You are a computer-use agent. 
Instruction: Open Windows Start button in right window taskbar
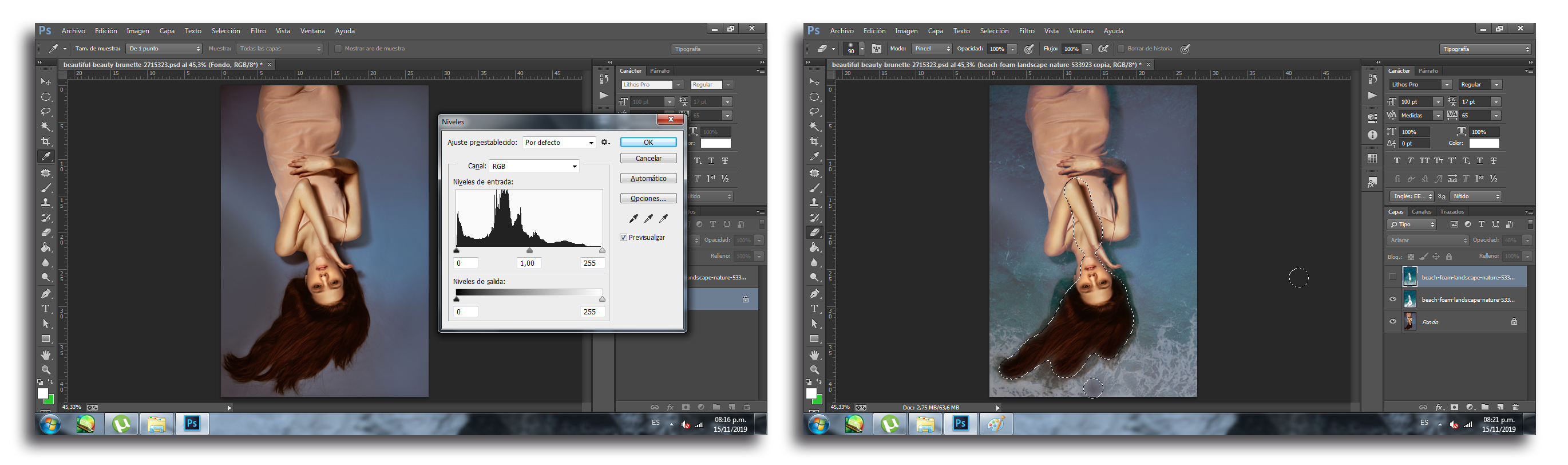(x=819, y=424)
